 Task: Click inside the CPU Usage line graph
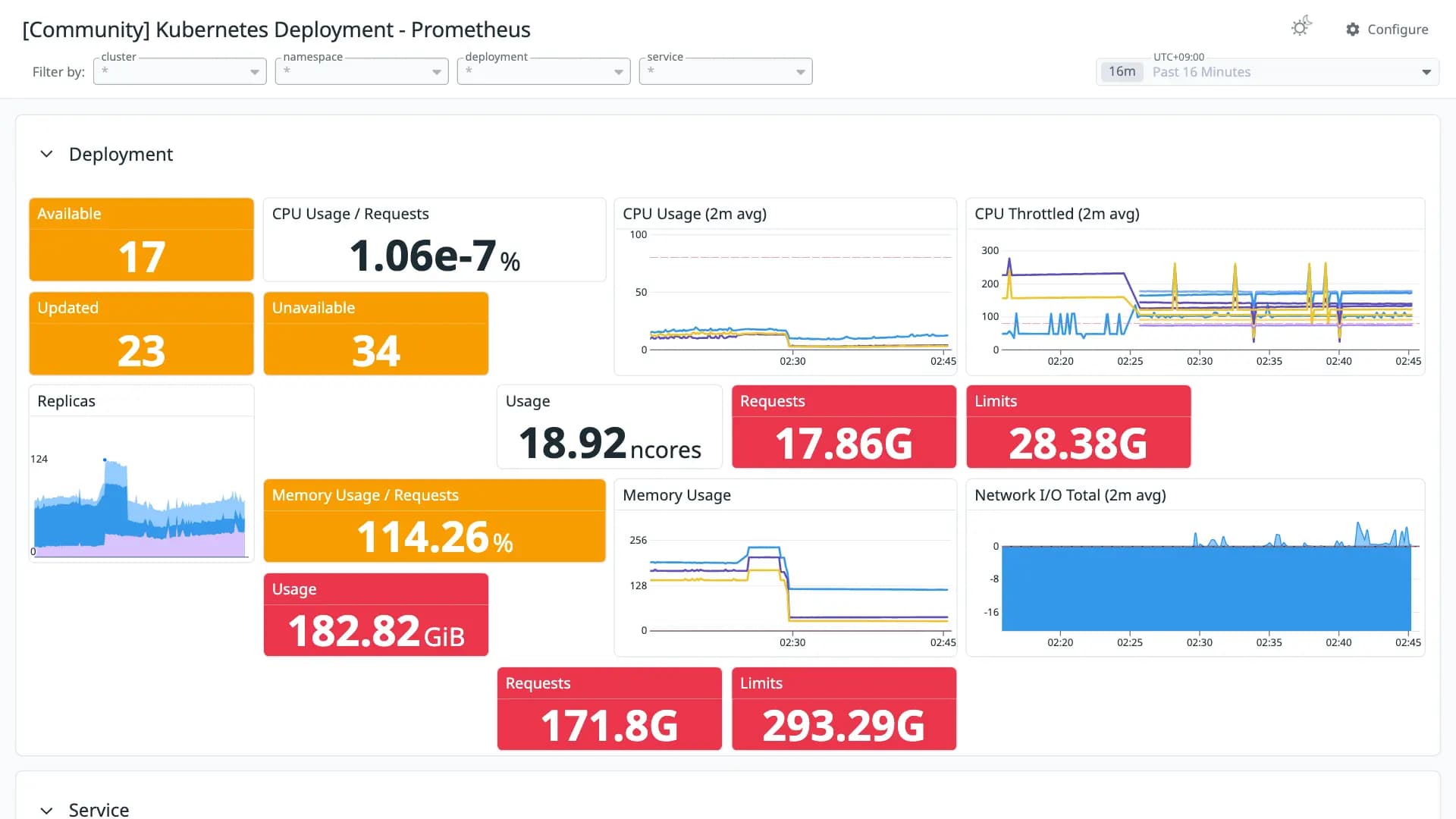[799, 292]
